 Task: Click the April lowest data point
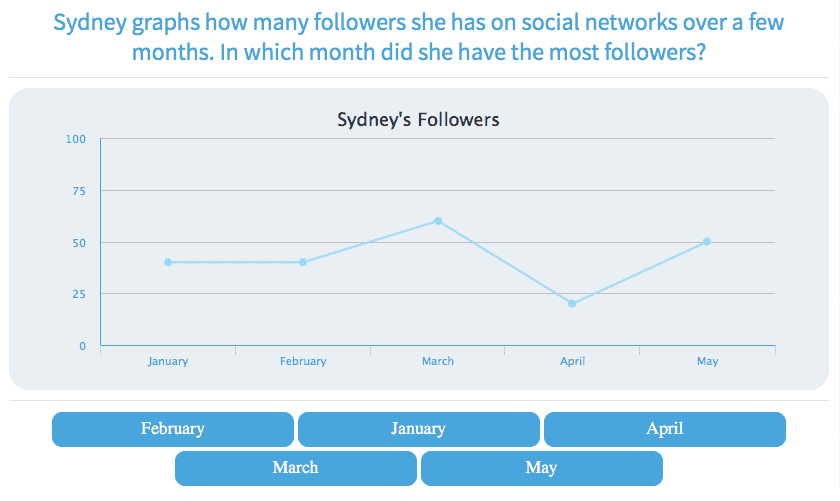(x=572, y=304)
